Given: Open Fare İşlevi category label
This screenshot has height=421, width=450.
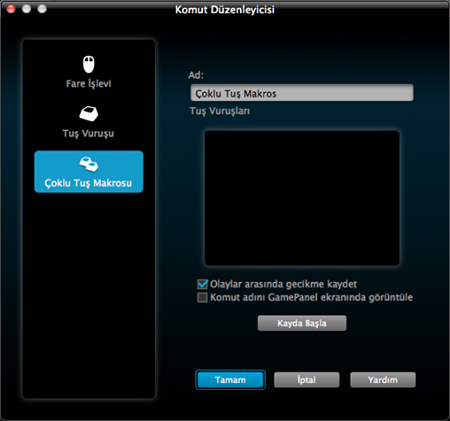Looking at the screenshot, I should (x=88, y=84).
